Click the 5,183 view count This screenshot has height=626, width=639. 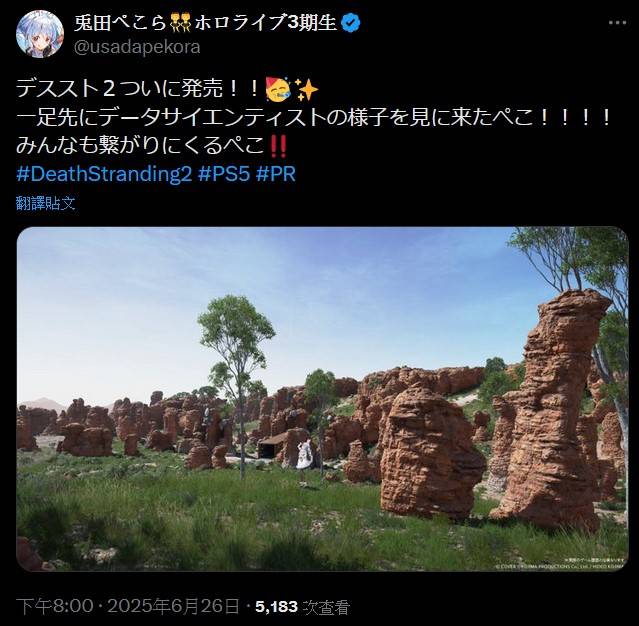[276, 607]
